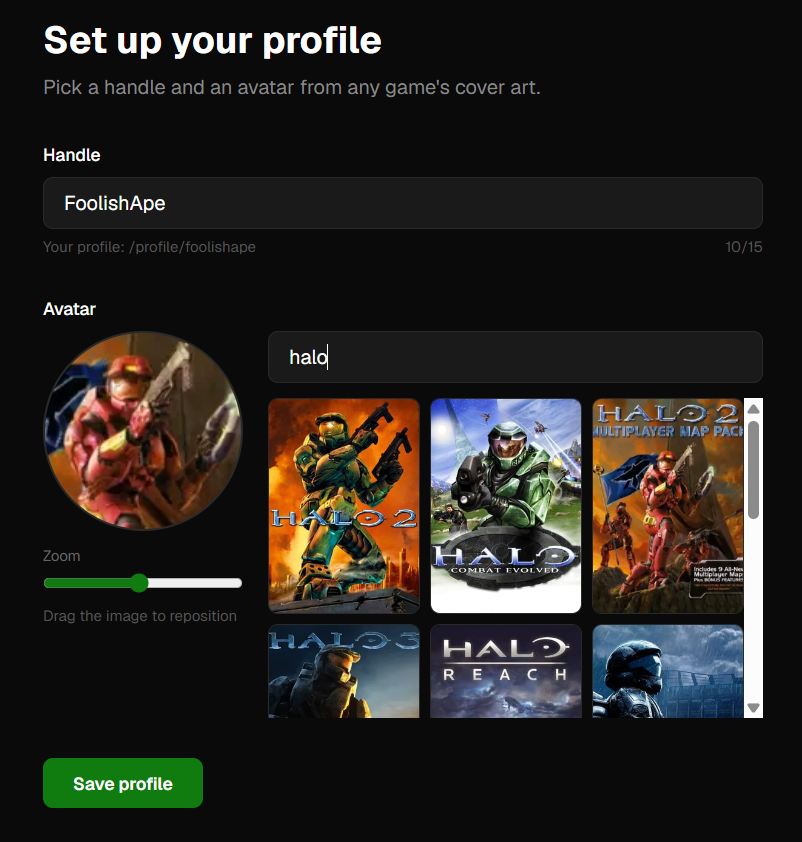Click the scrollbar up arrow in cover list
Image resolution: width=802 pixels, height=842 pixels.
[753, 409]
